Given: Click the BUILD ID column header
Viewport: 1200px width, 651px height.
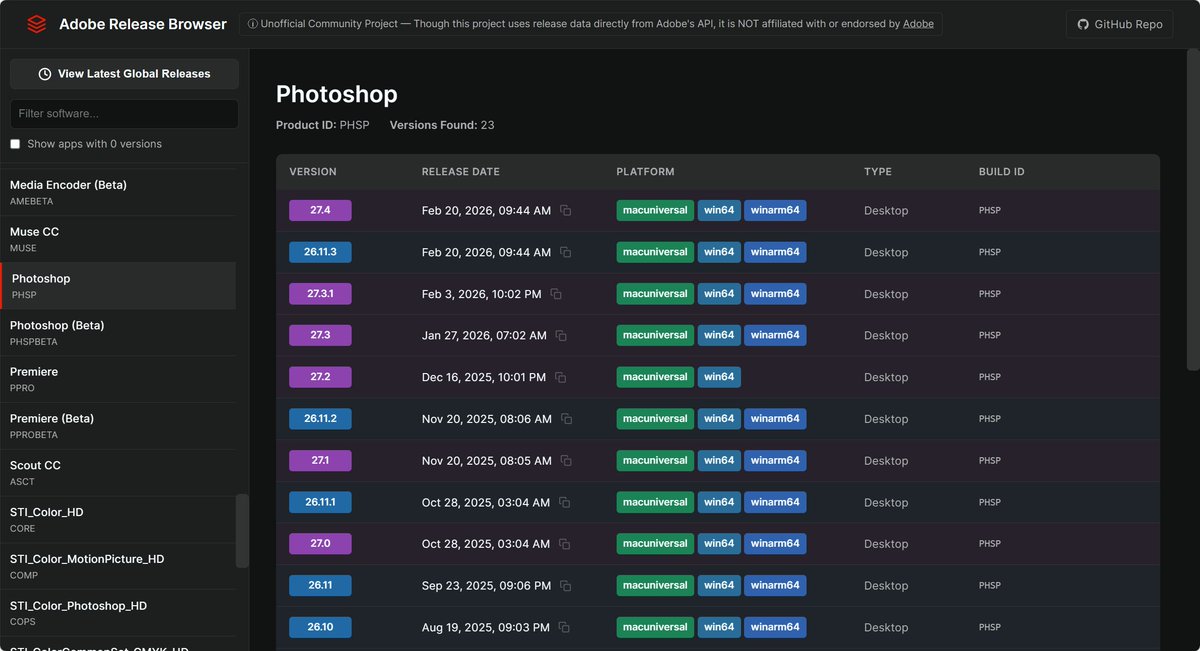Looking at the screenshot, I should pyautogui.click(x=1002, y=172).
